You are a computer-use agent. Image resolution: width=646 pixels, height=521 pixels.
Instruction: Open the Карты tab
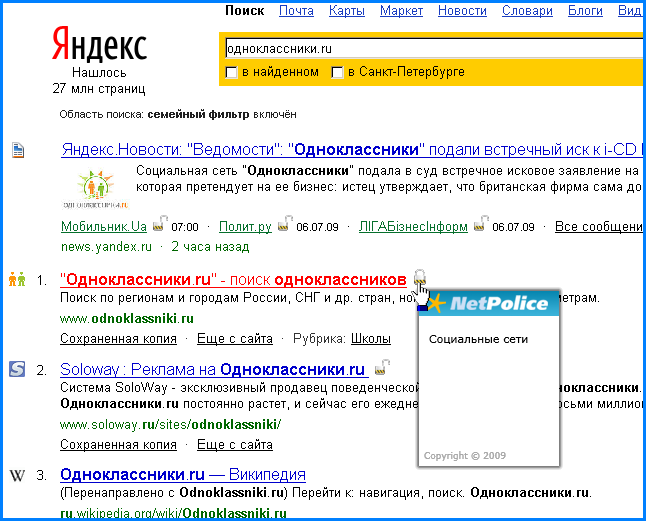click(347, 10)
